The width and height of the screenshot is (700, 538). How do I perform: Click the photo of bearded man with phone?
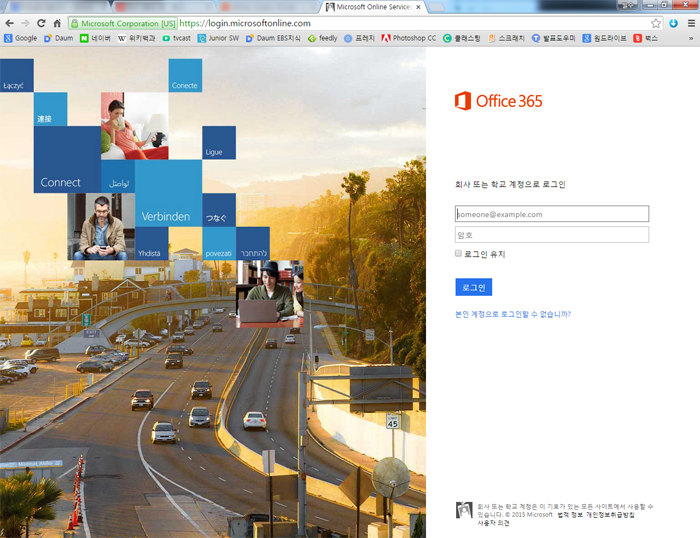pos(101,227)
